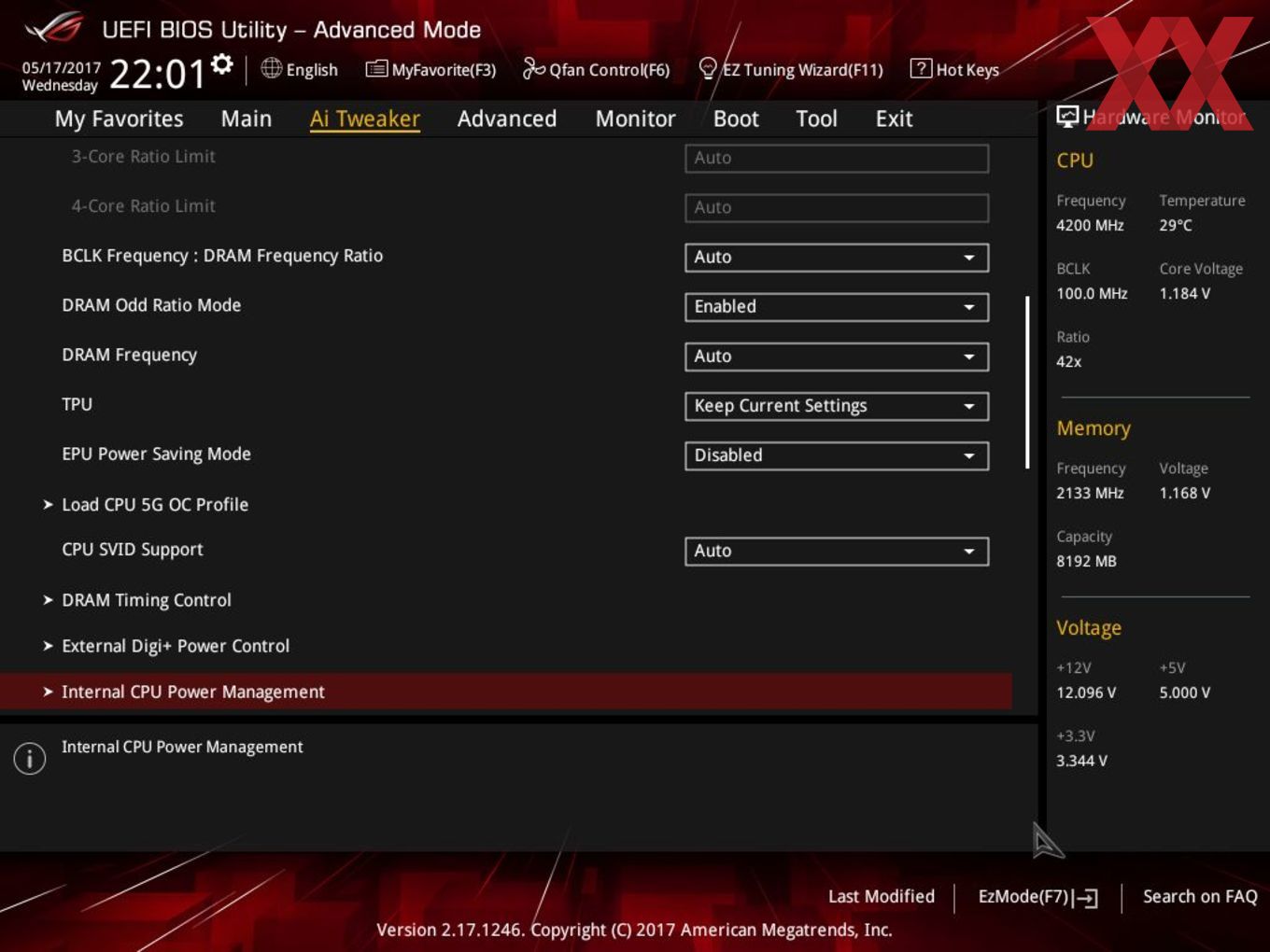
Task: Click the Core Voltage 1.184 V value
Action: pos(1185,293)
